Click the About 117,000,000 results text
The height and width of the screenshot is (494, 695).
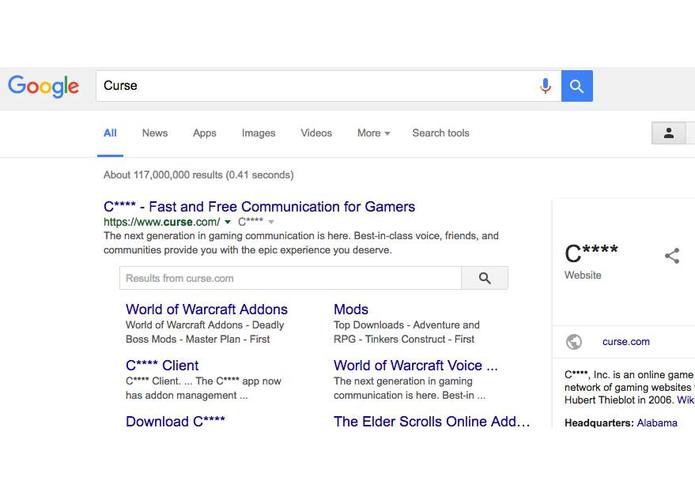pyautogui.click(x=199, y=175)
